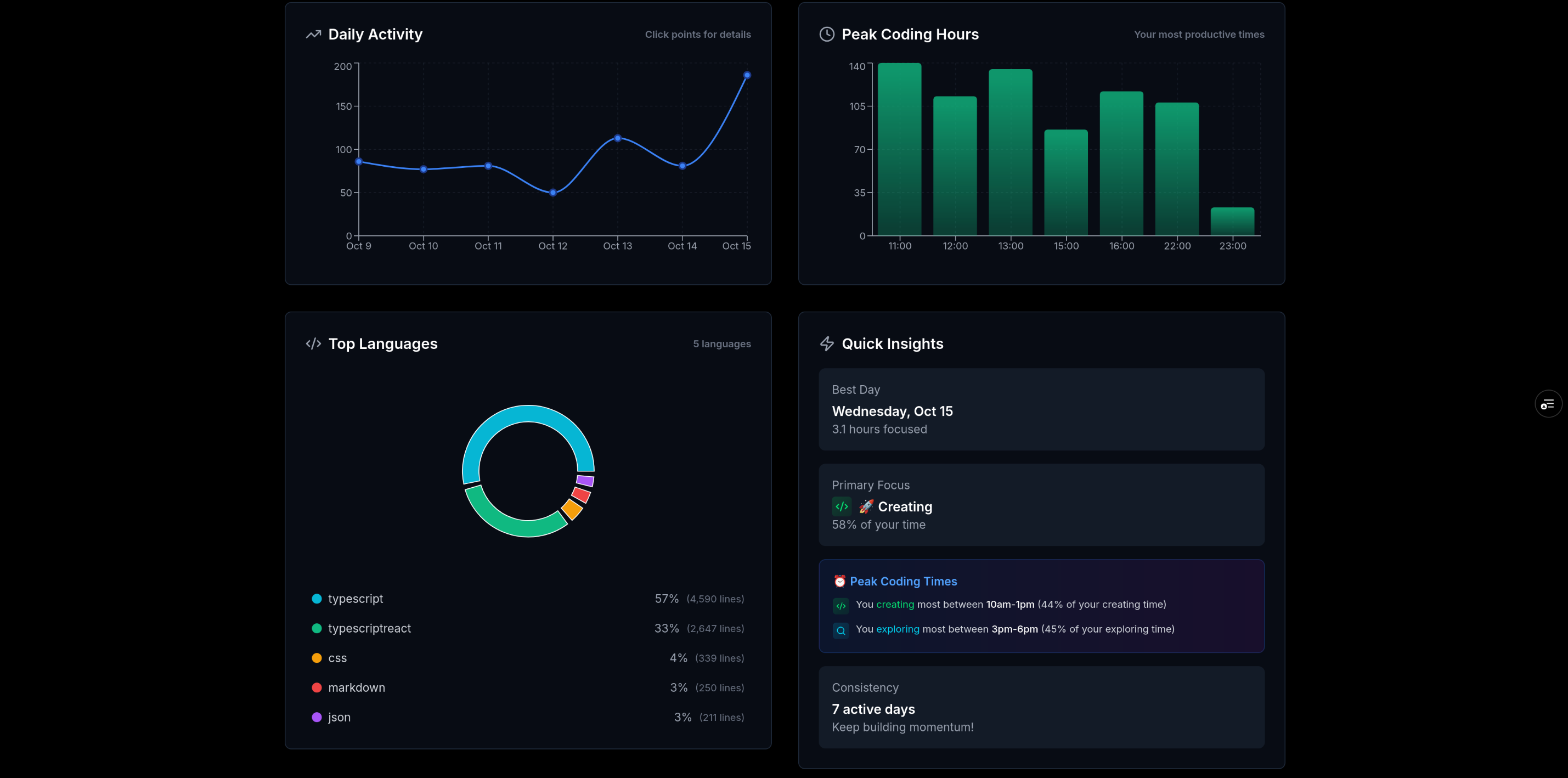The width and height of the screenshot is (1568, 778).
Task: Click the exploring magnifier icon
Action: pyautogui.click(x=841, y=630)
